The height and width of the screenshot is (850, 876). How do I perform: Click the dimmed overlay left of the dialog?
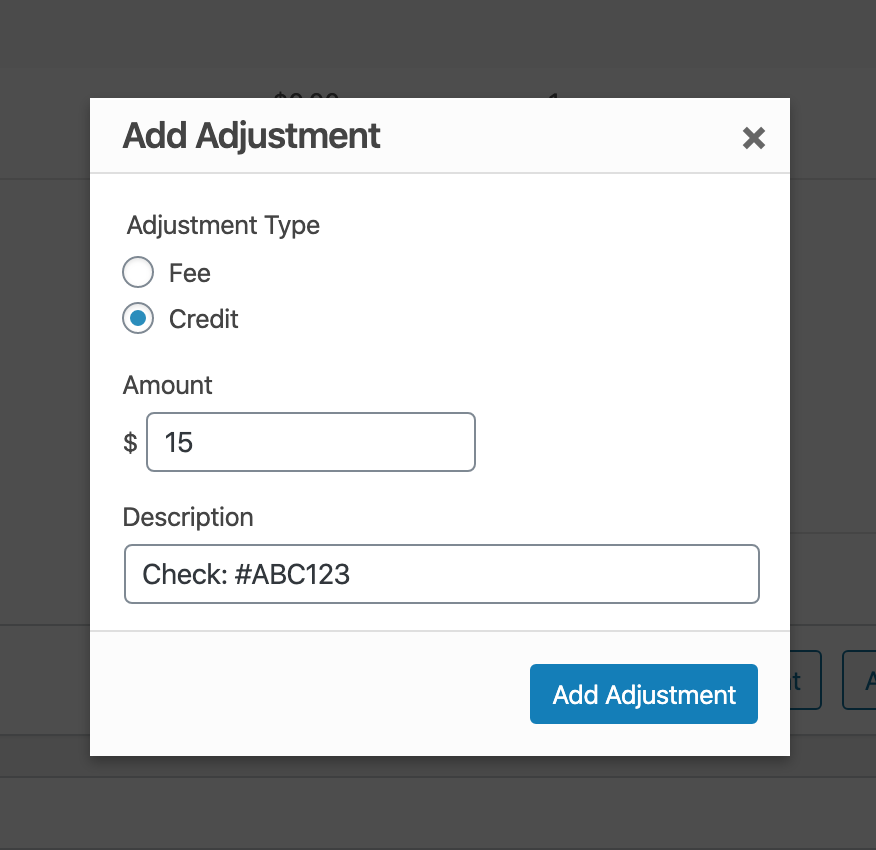(45, 400)
